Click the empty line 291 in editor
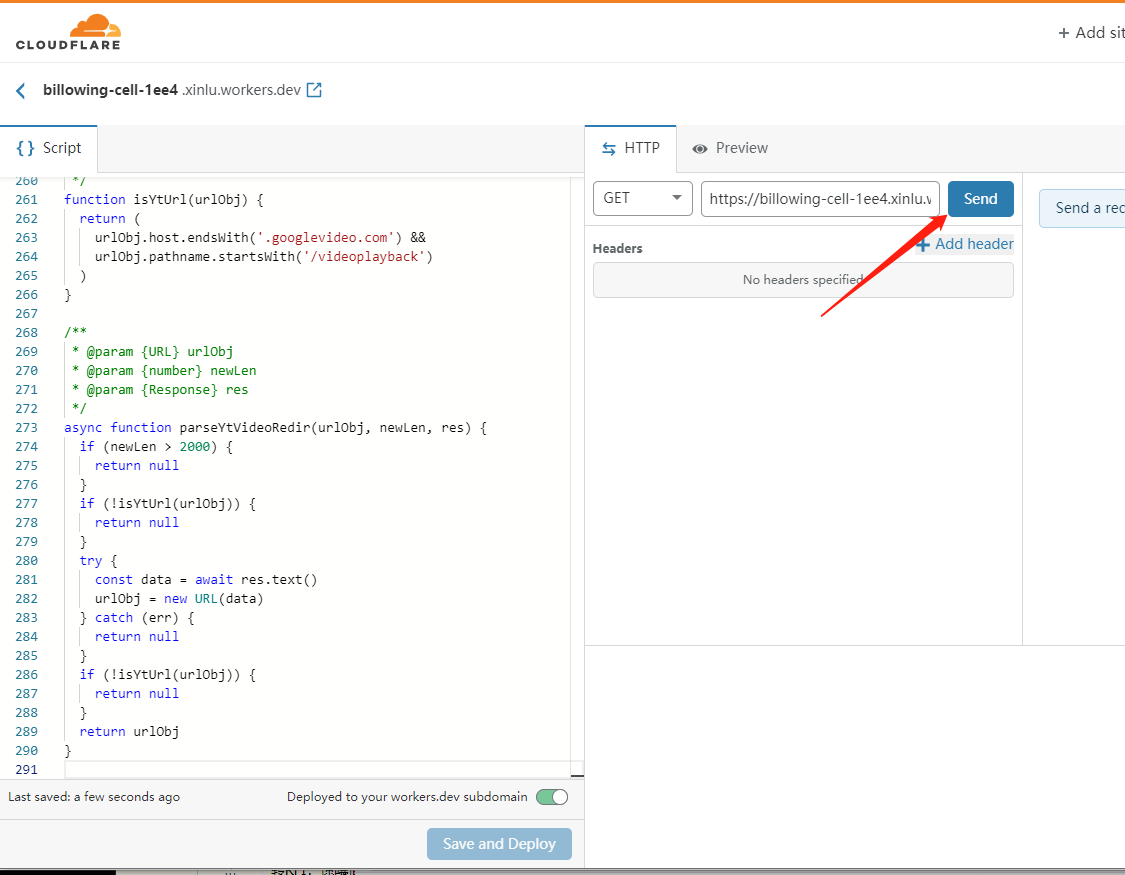 tap(316, 770)
